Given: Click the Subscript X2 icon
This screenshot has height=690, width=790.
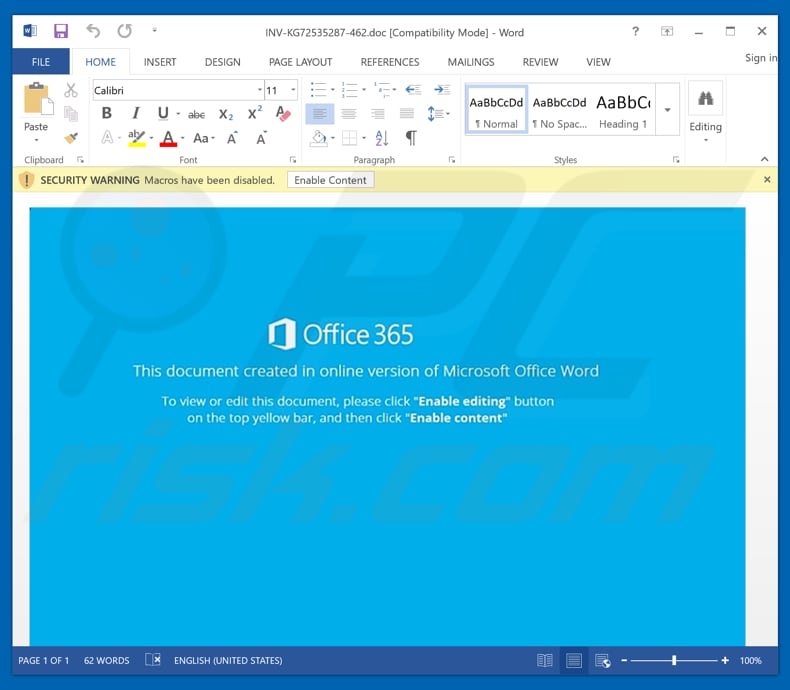Looking at the screenshot, I should tap(226, 114).
